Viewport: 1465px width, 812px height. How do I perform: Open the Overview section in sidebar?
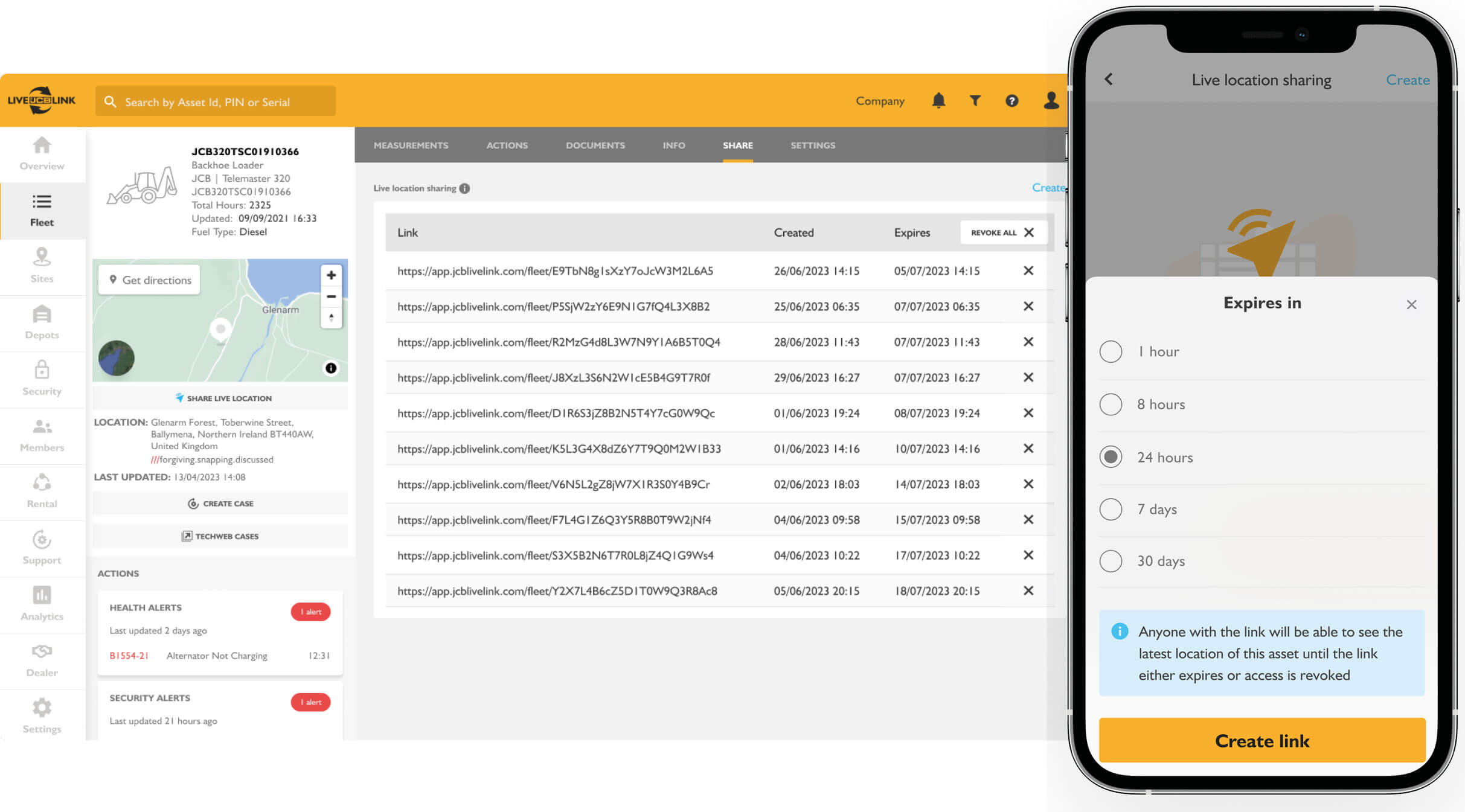[42, 154]
